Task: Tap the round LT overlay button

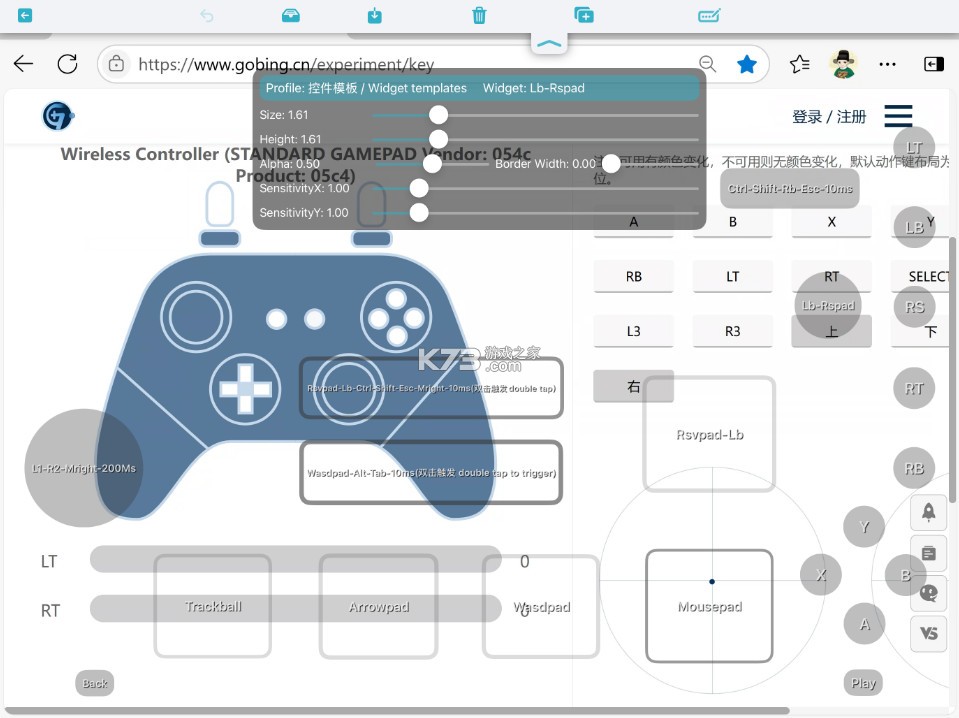Action: (914, 147)
